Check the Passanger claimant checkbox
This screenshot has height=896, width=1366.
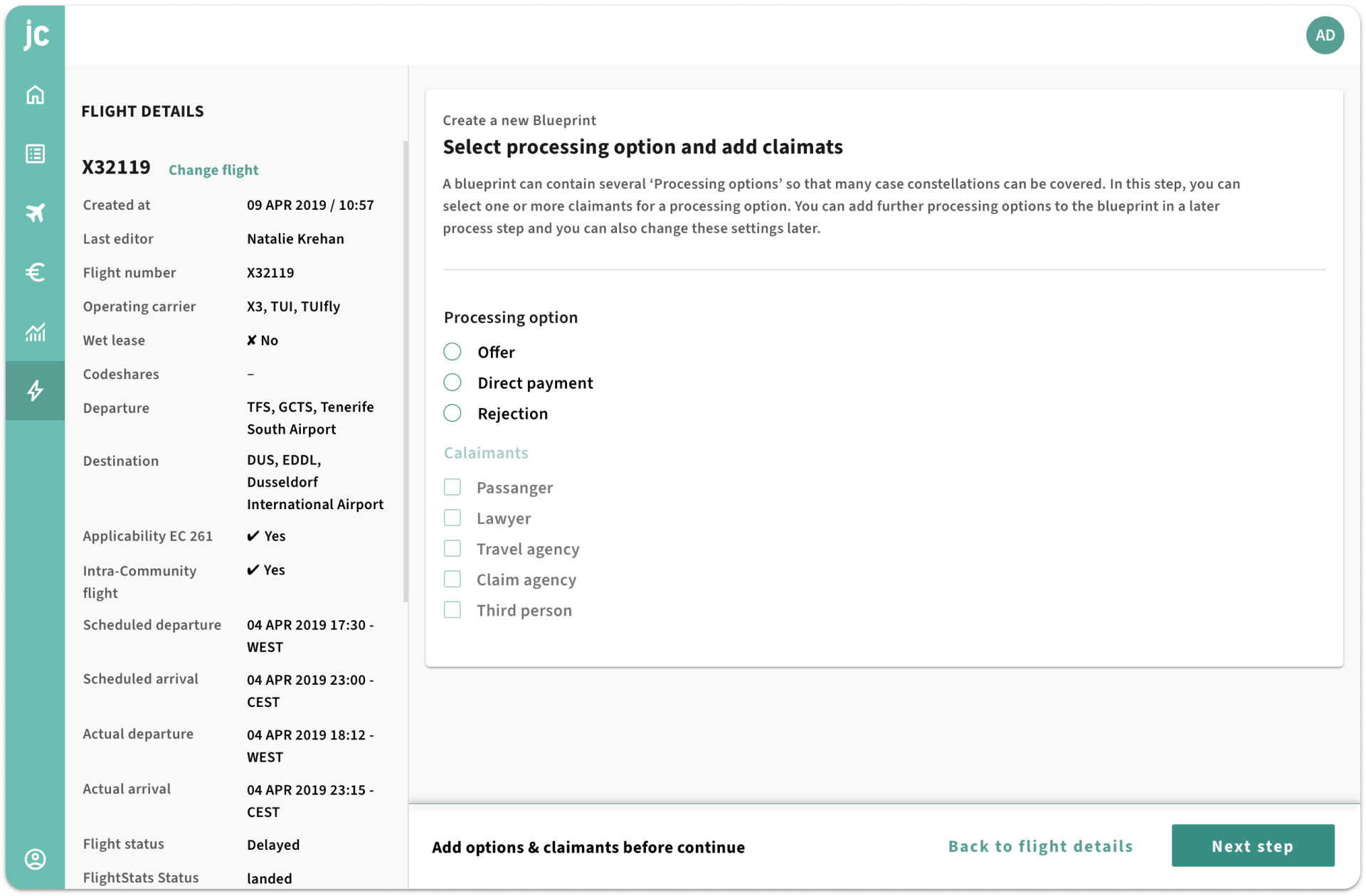point(452,487)
